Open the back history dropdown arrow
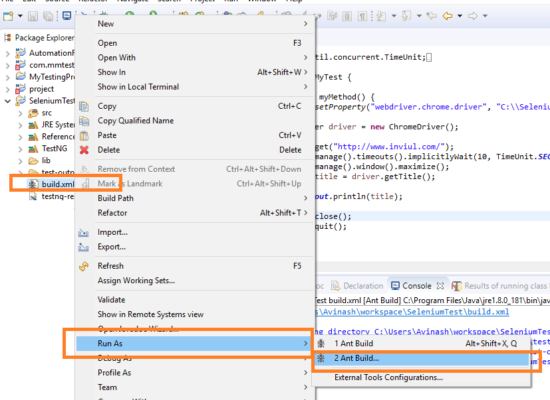Screen dimensions: 550x400 [460, 16]
